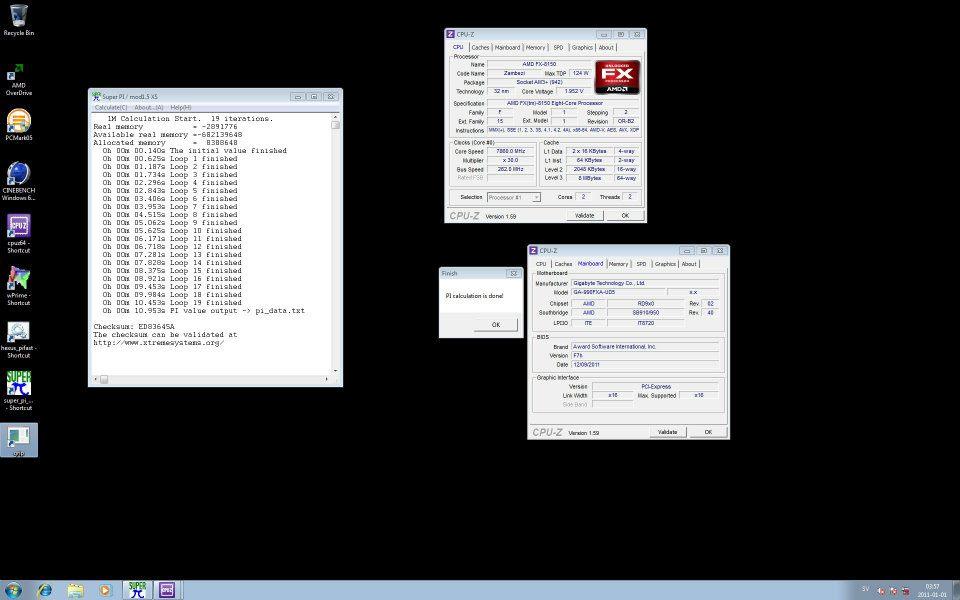Viewport: 960px width, 600px height.
Task: Click the 'Loop 19 finished' line
Action: [171, 302]
